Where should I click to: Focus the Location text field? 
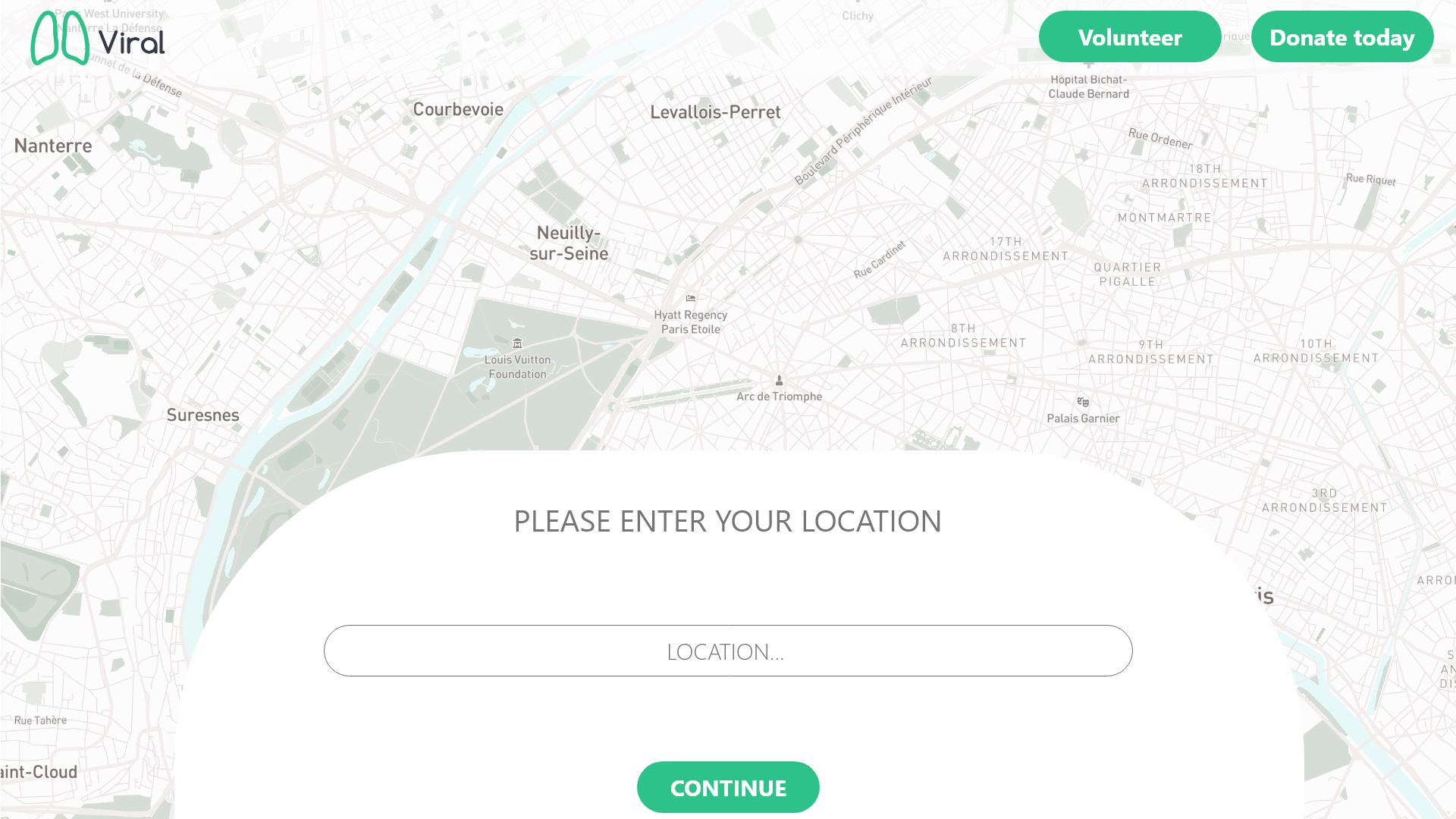[728, 651]
